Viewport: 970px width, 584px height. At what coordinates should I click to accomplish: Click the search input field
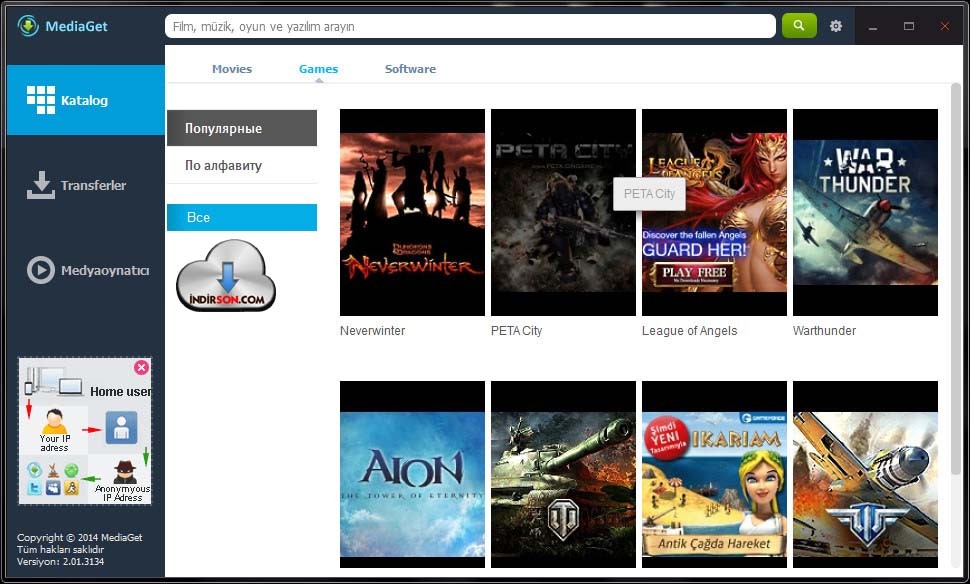(470, 26)
